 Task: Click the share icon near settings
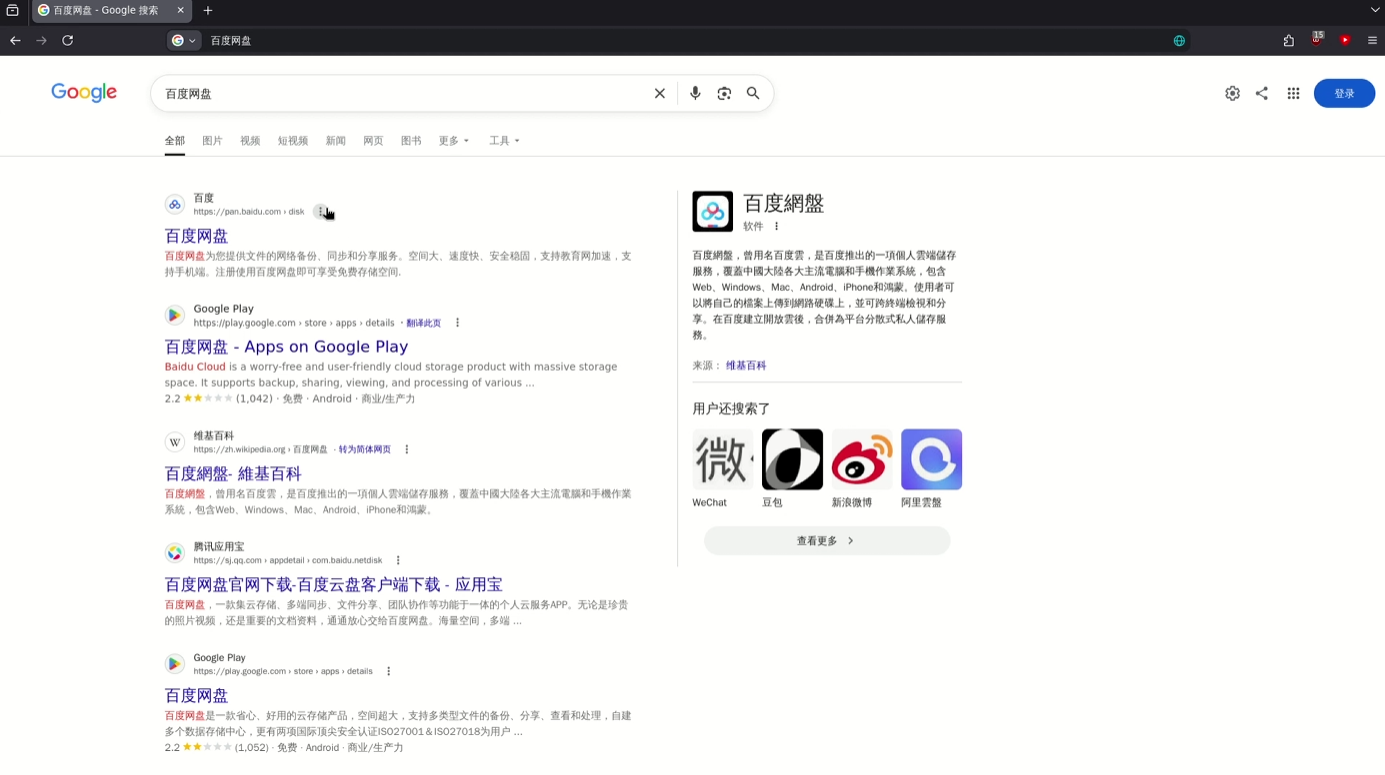coord(1262,93)
